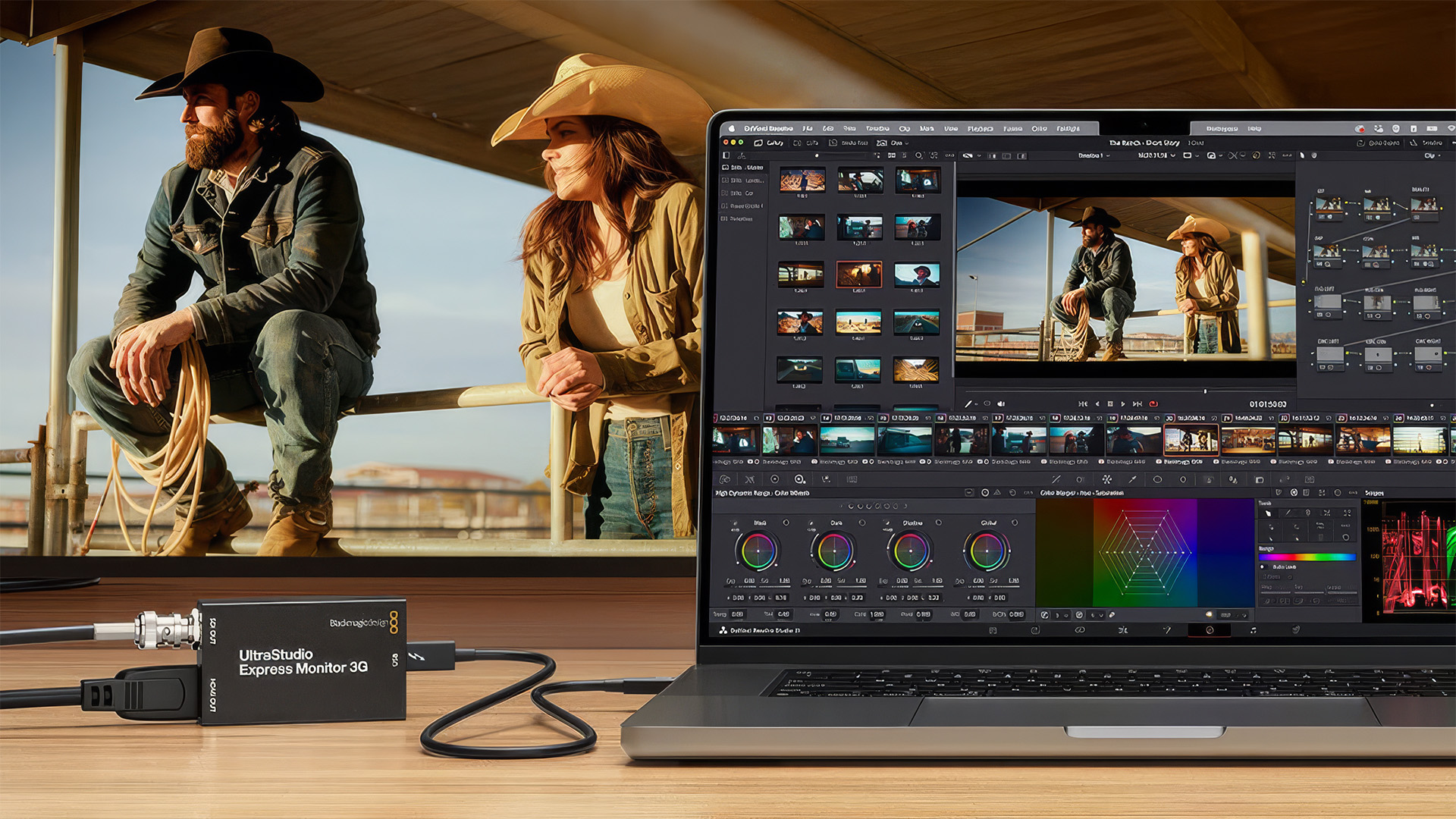Jump to first frame in viewer transport

[1083, 403]
